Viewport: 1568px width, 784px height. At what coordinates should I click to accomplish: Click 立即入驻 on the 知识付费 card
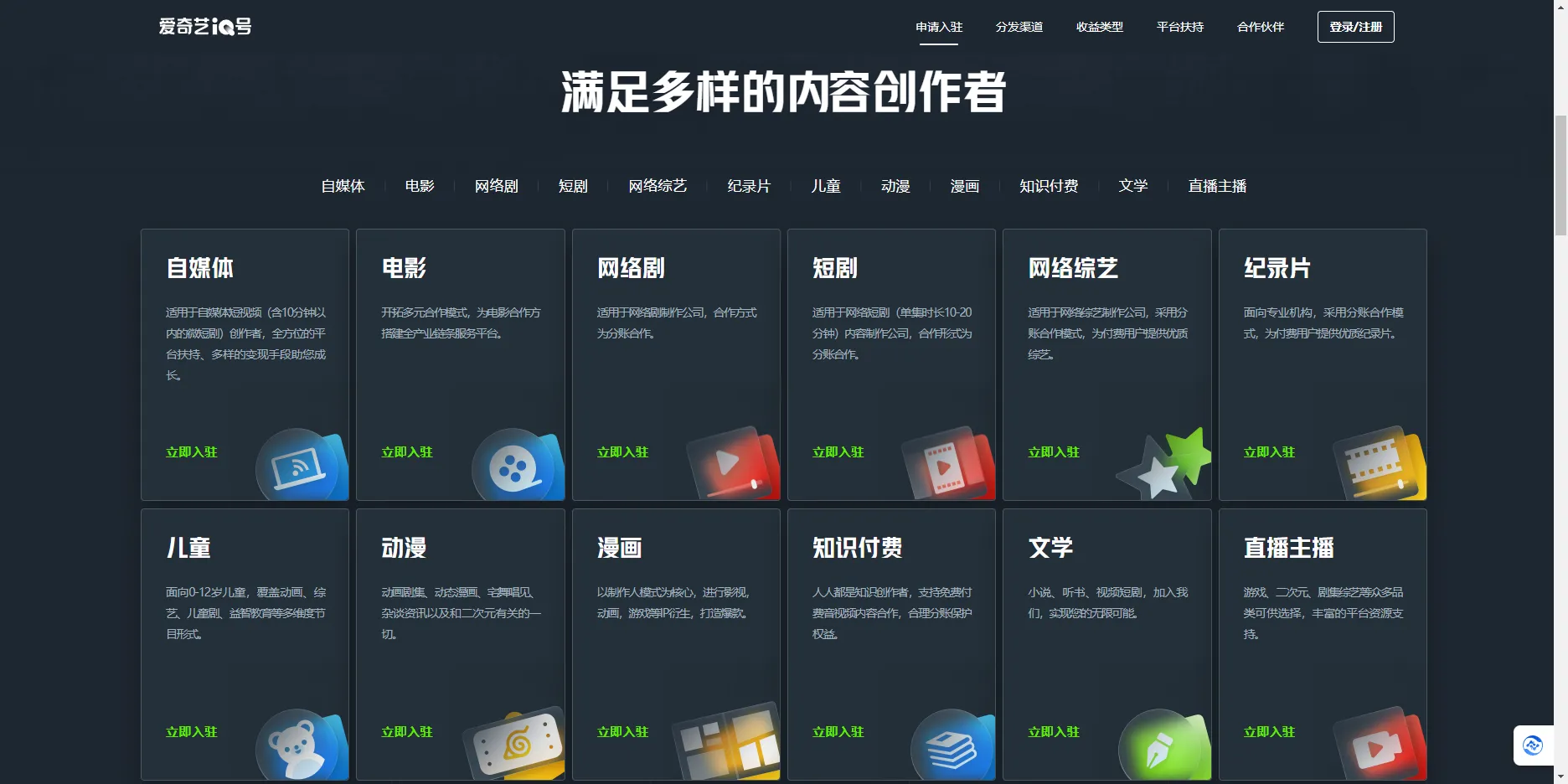[838, 732]
